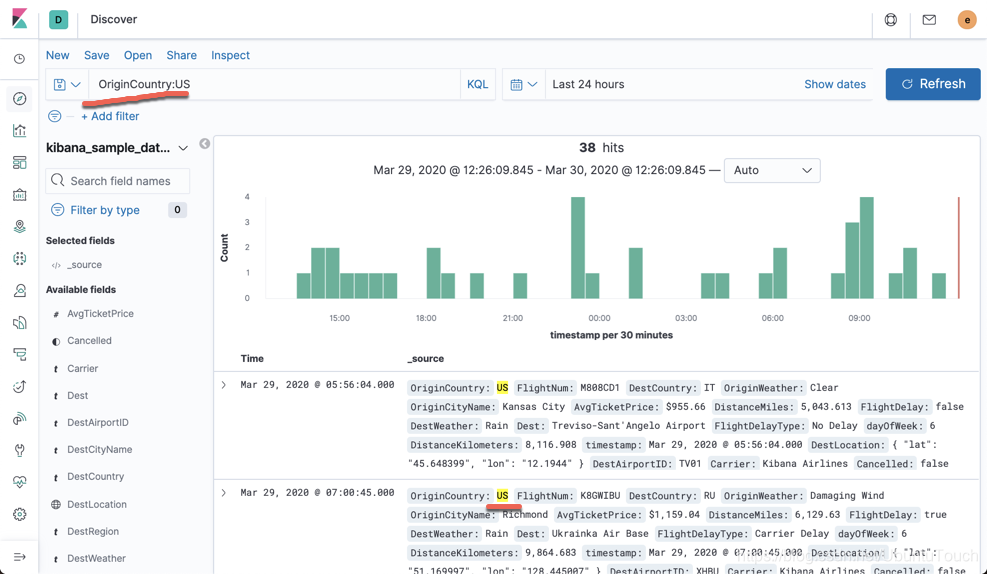
Task: Click the Dest field
Action: point(77,395)
